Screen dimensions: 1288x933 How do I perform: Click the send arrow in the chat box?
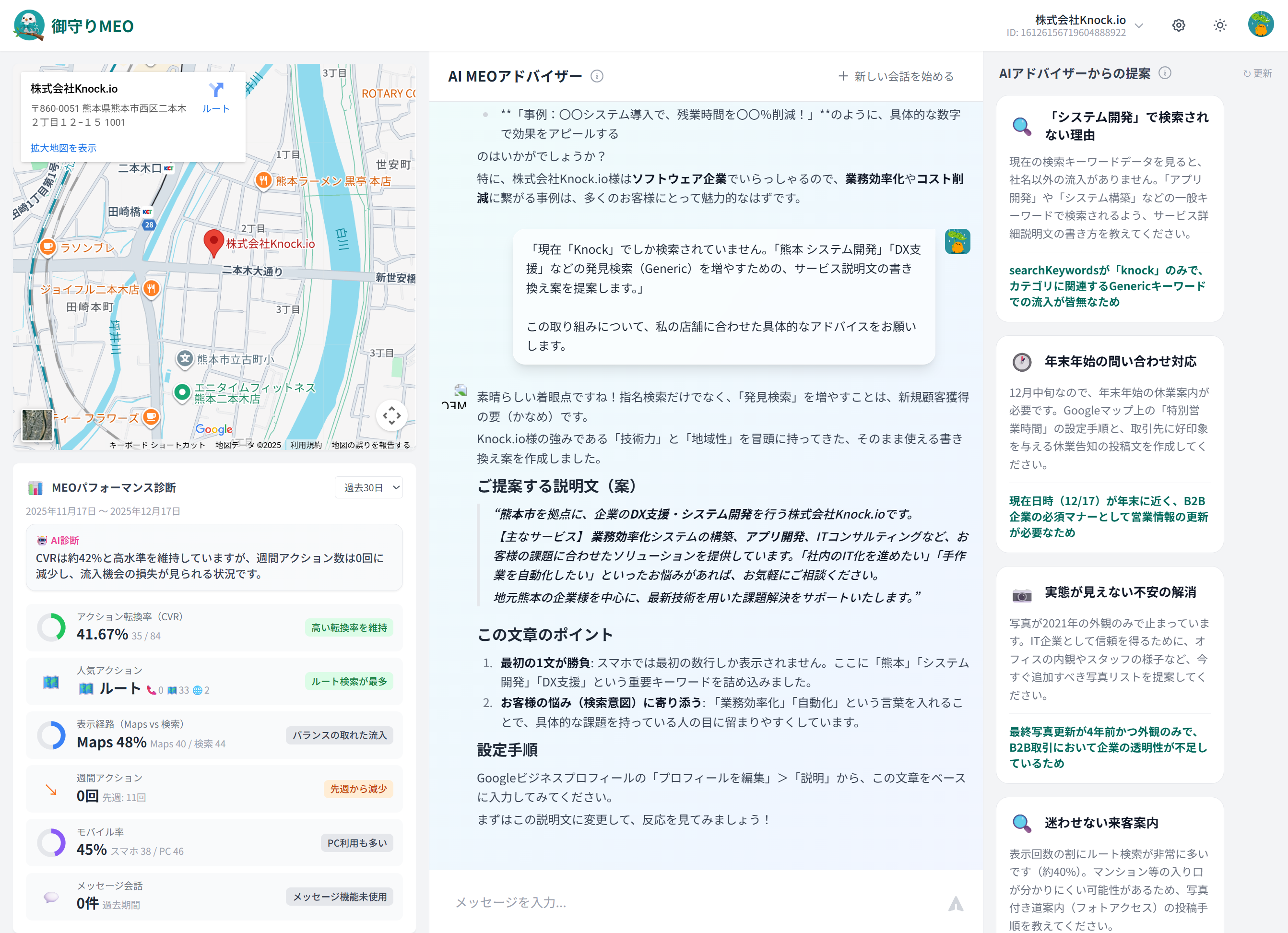[x=957, y=902]
